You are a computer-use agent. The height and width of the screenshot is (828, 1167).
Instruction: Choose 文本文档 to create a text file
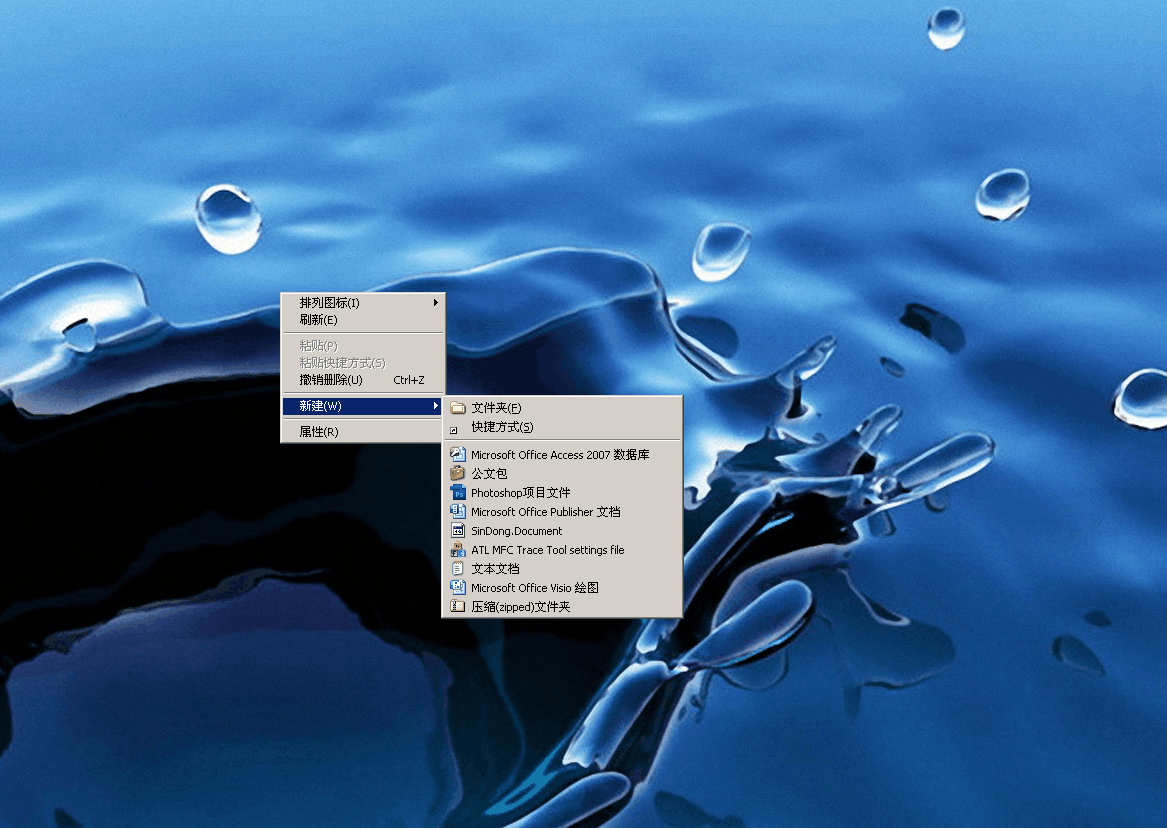point(563,568)
